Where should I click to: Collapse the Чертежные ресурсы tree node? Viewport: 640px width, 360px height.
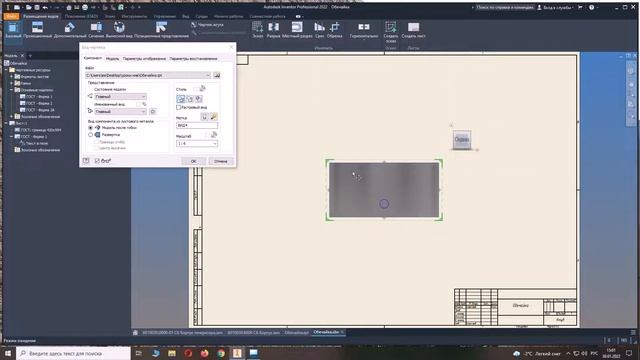[x=7, y=70]
